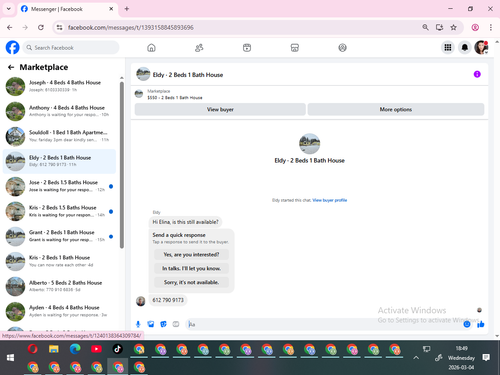Click Eldy listing thumbnail in chat header
Viewport: 500px width, 375px height.
tap(143, 74)
